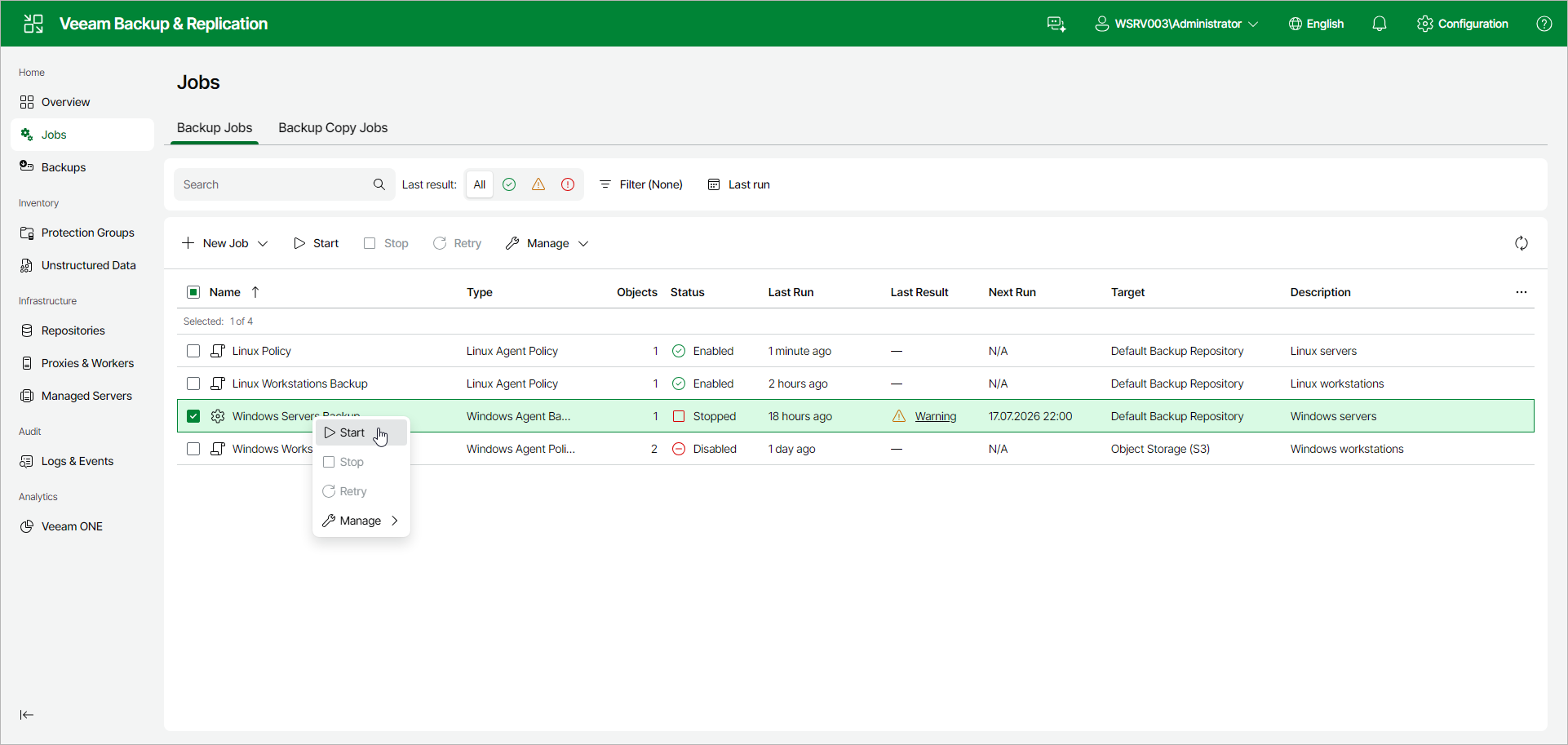Open the Warning last result link
The height and width of the screenshot is (745, 1568).
coord(936,416)
